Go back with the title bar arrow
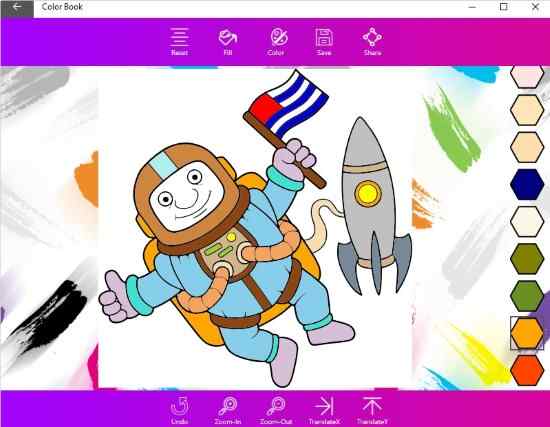This screenshot has width=550, height=427. pos(17,7)
